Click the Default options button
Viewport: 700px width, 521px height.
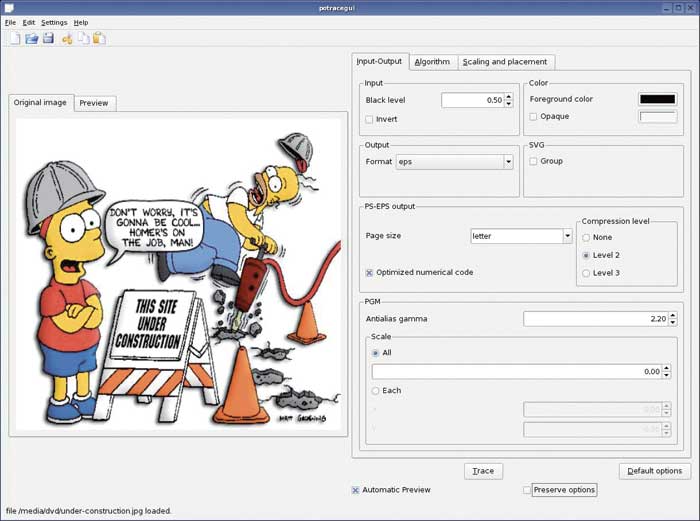655,471
